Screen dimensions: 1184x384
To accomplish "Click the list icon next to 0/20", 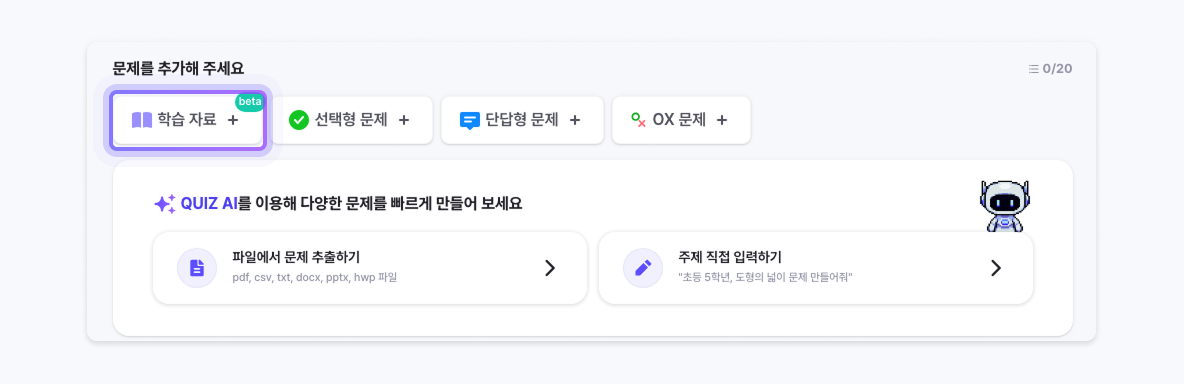I will click(1033, 69).
